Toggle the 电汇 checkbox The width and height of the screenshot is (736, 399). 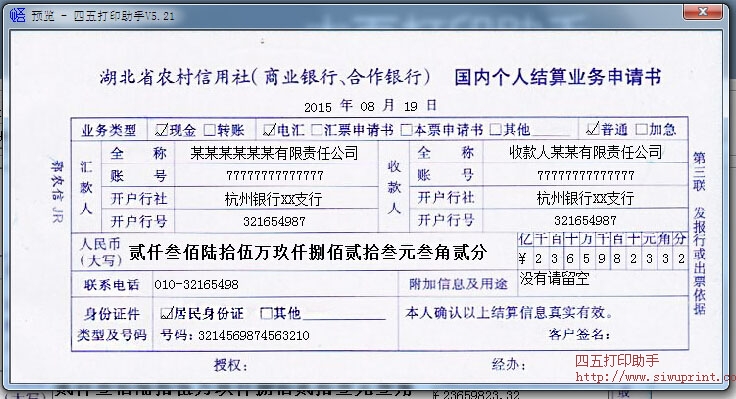tap(269, 130)
